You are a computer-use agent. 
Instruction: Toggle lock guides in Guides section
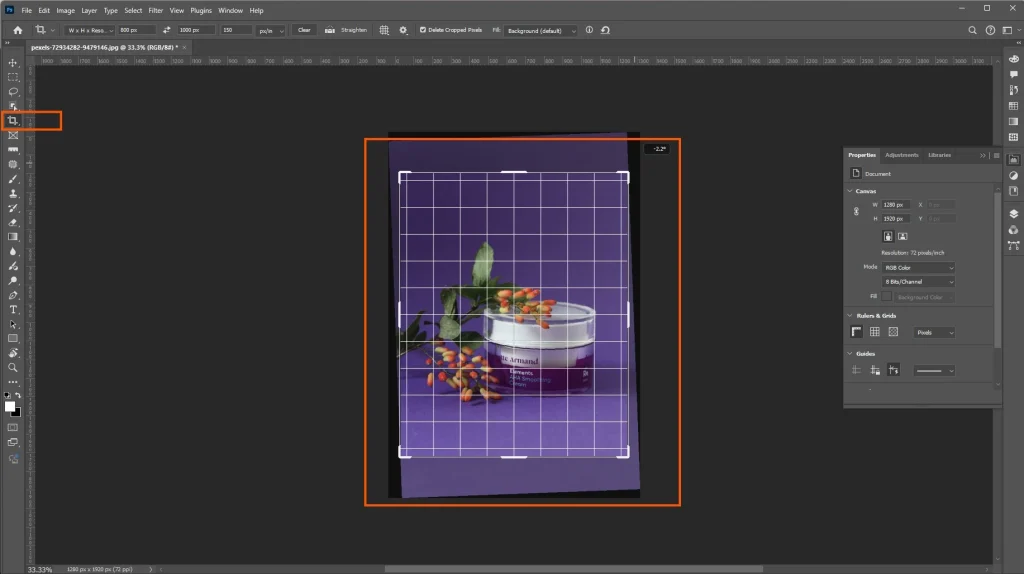coord(875,370)
